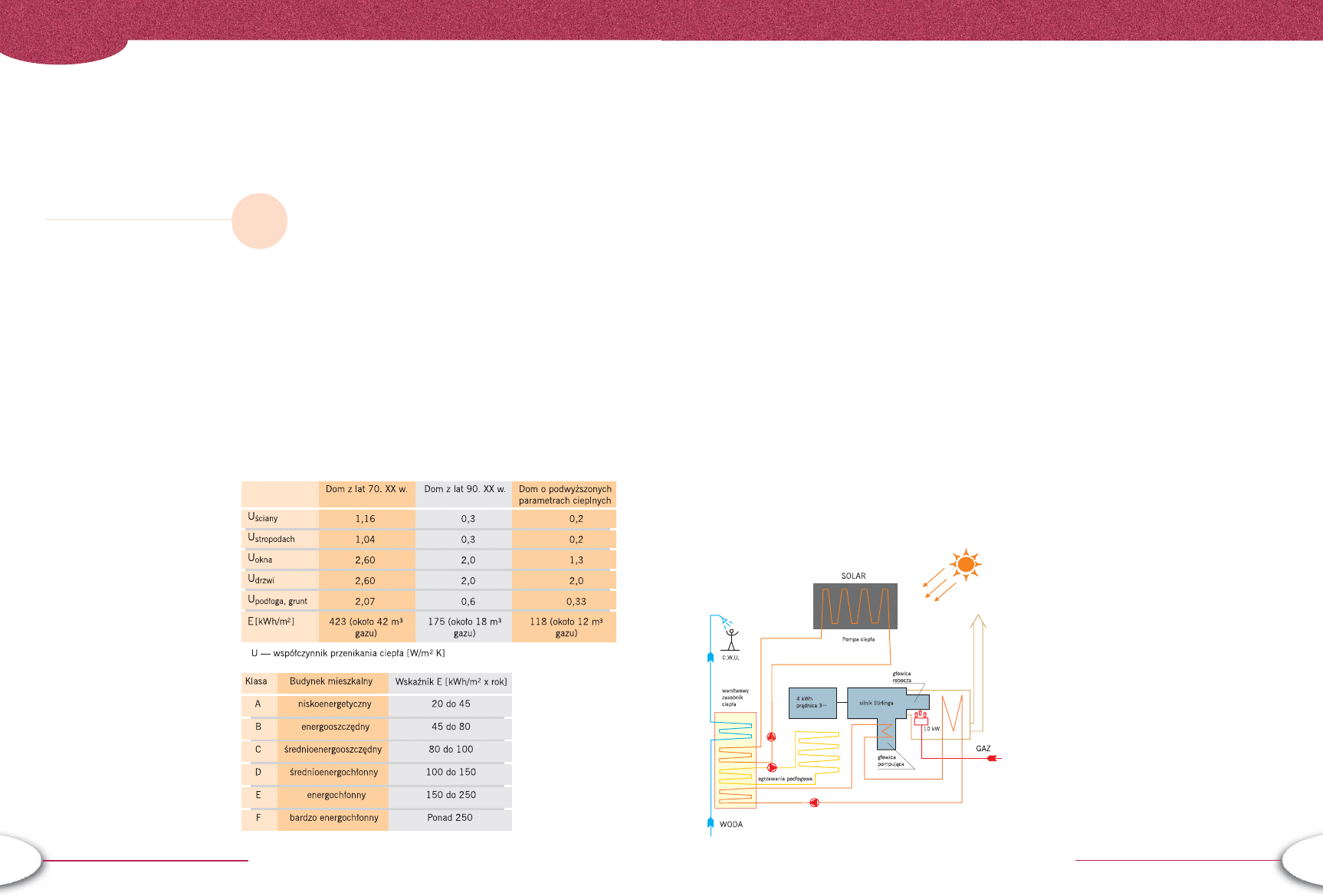Click the blue WODA inlet arrow
This screenshot has width=1323, height=896.
pyautogui.click(x=711, y=823)
